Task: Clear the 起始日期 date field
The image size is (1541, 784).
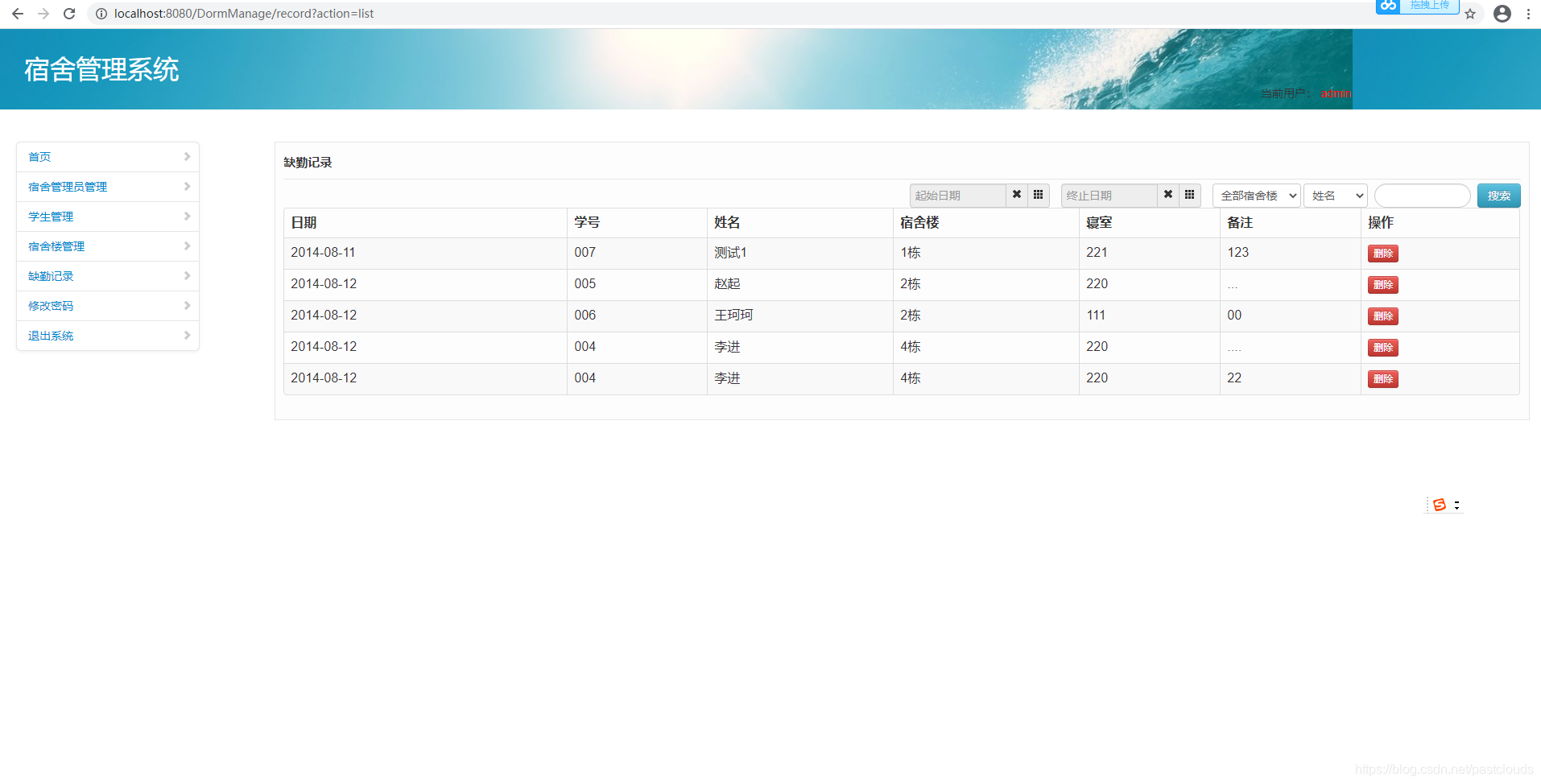Action: click(x=1016, y=195)
